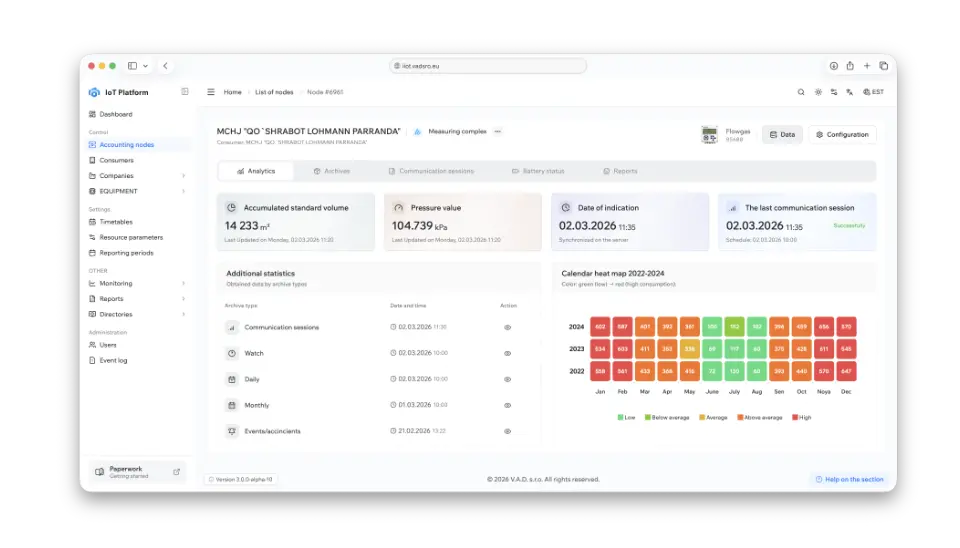Open Reporting periods settings
This screenshot has width=960, height=548.
(121, 253)
